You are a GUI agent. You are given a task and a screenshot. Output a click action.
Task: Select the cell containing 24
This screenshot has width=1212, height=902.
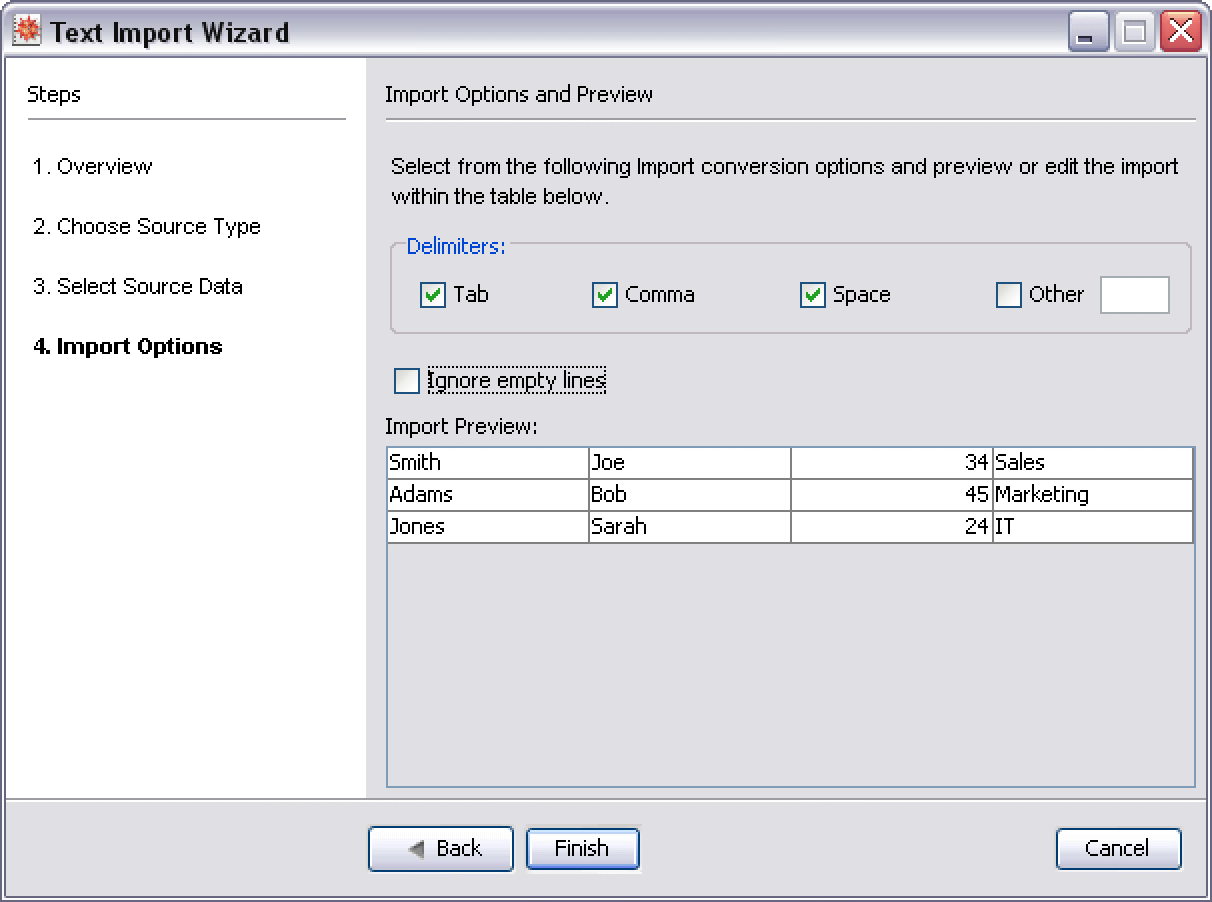[891, 527]
